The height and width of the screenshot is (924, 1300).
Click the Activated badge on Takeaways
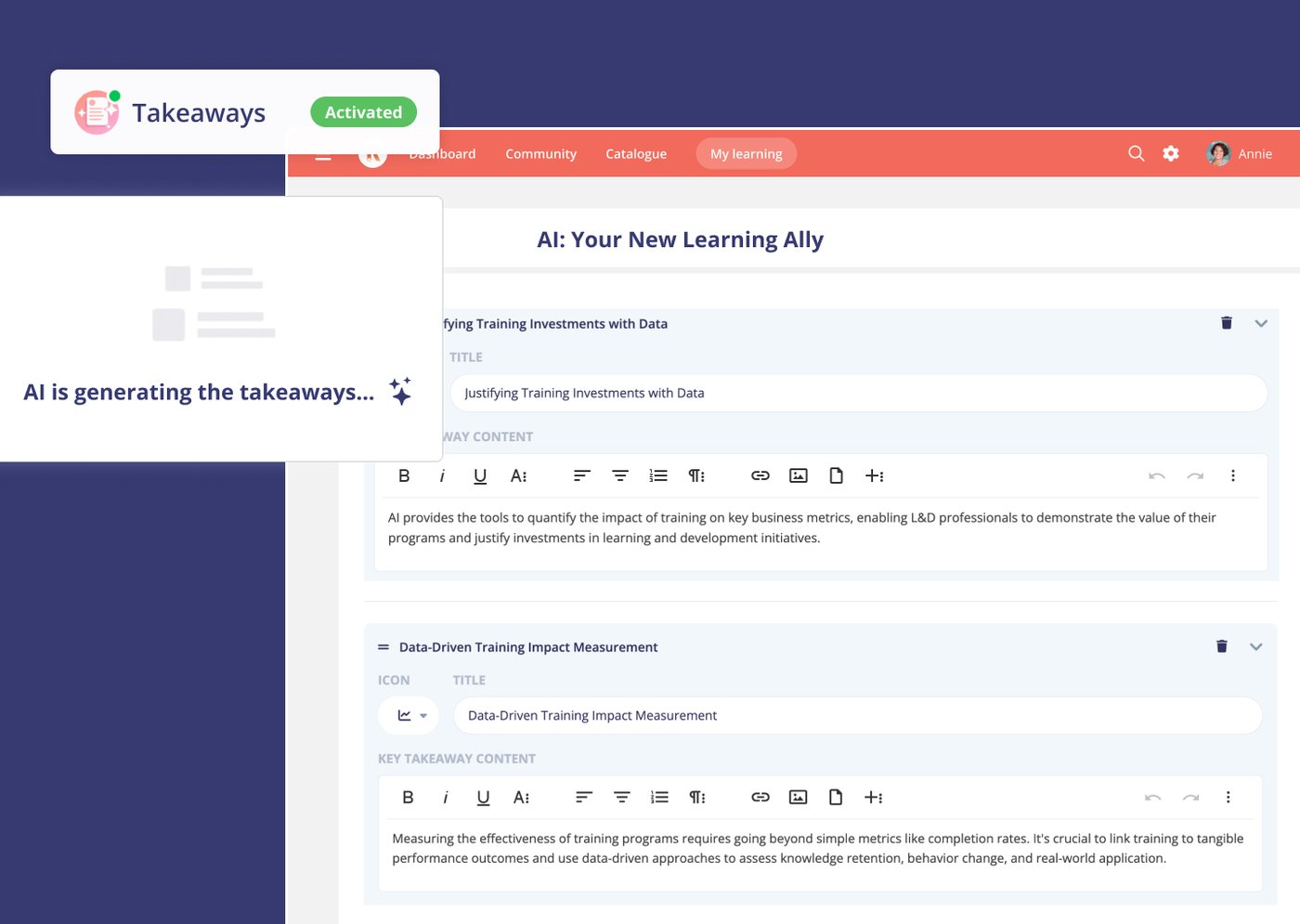click(x=363, y=112)
